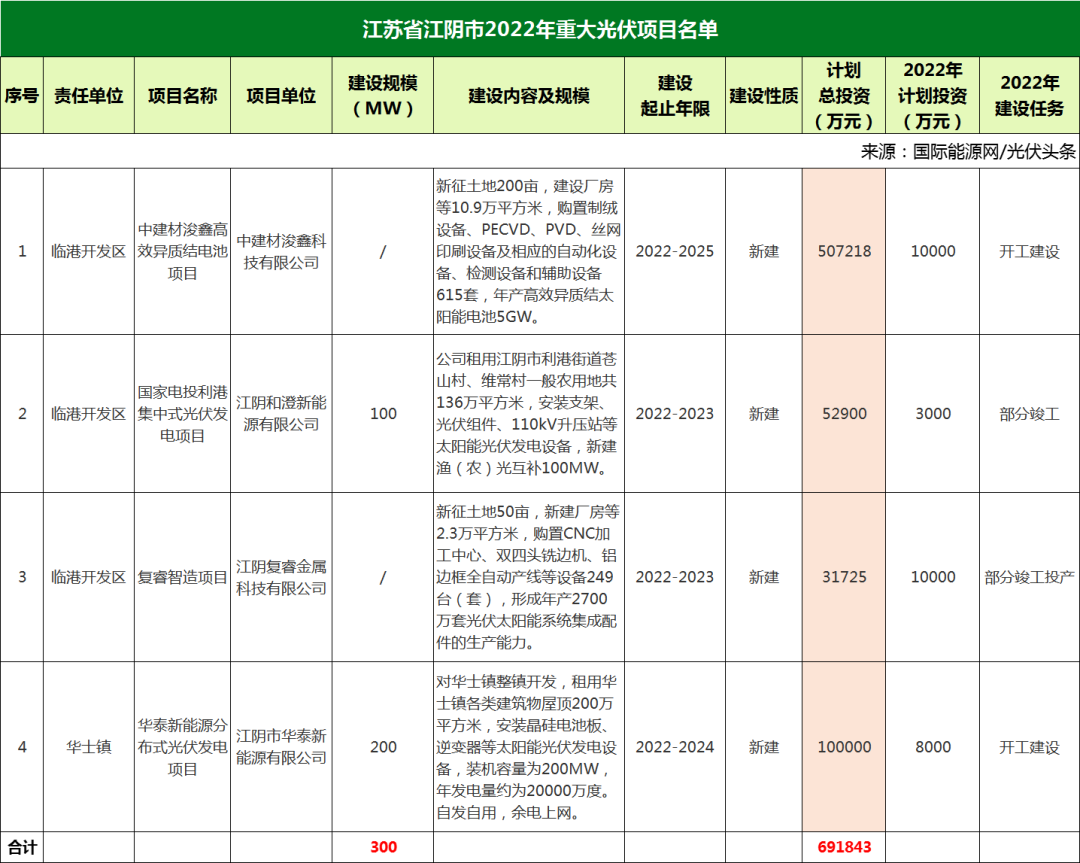Click total investment value 52900
1080x863 pixels.
coord(844,414)
